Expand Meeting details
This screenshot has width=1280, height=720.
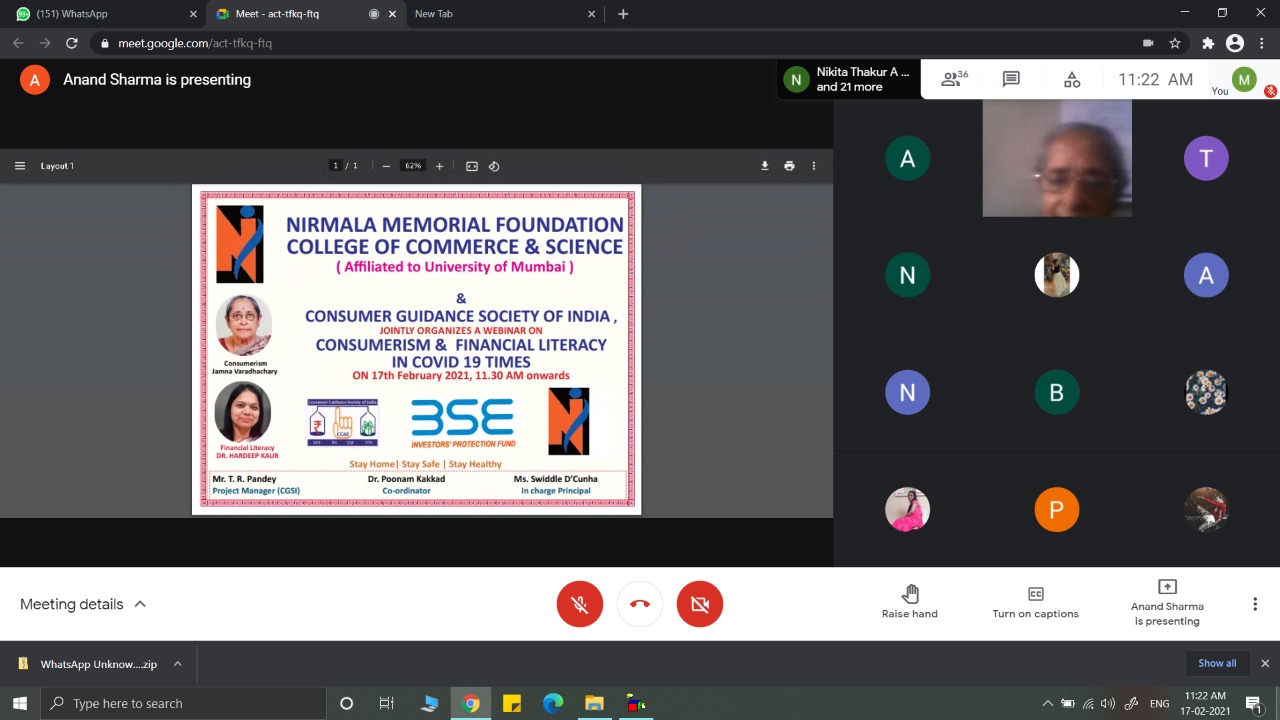coord(83,604)
